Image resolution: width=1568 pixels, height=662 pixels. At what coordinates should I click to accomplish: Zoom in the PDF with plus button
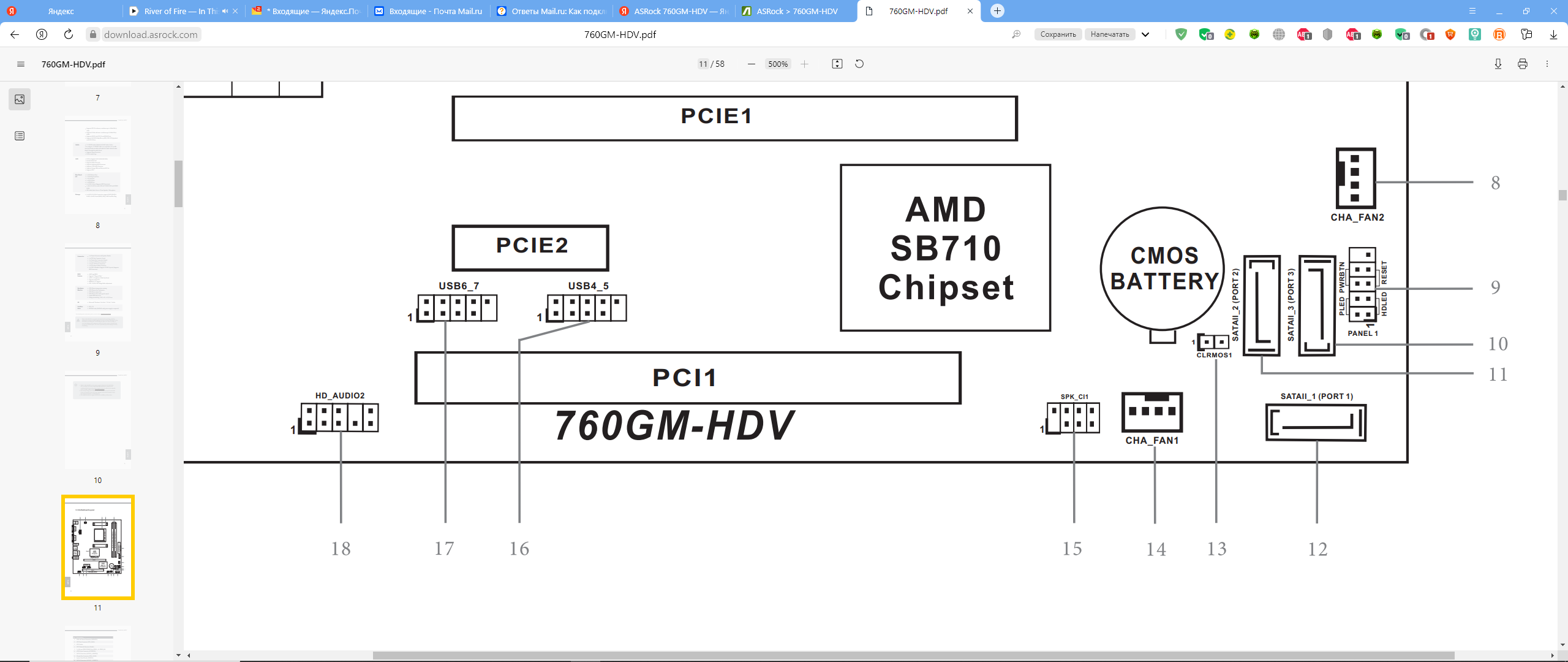[804, 64]
